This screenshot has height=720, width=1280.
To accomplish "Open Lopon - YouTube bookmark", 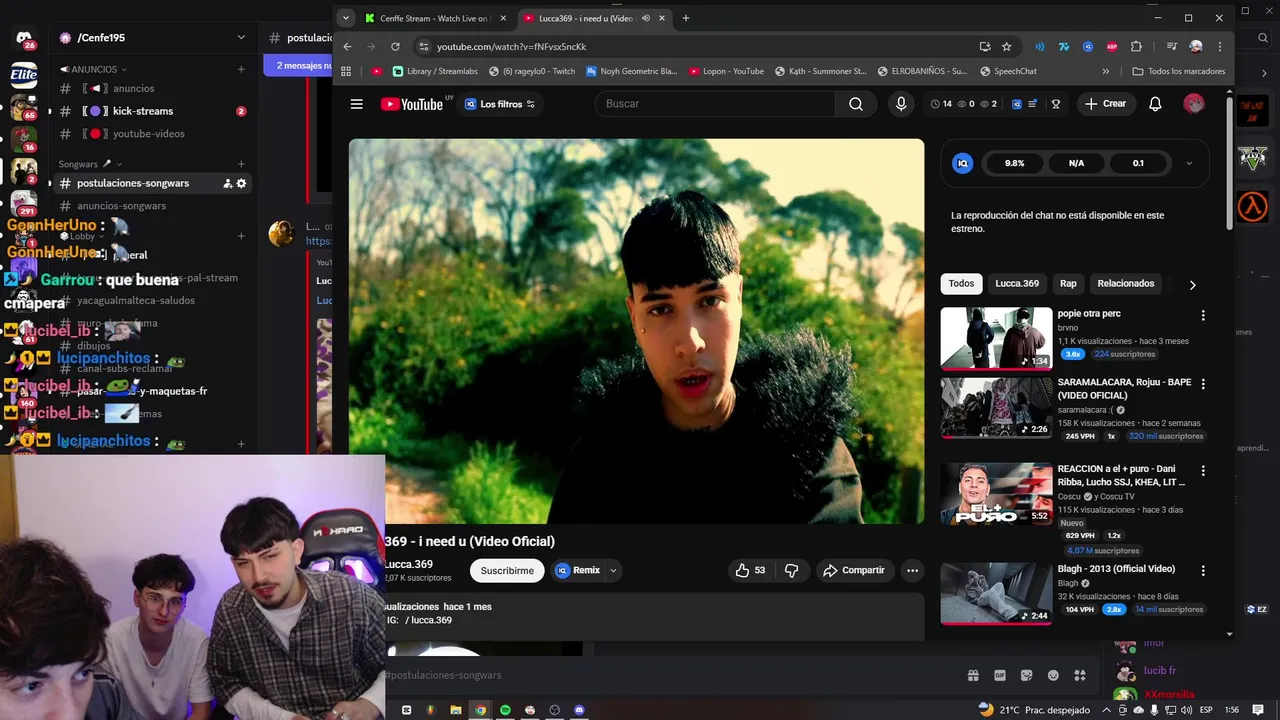I will 725,71.
